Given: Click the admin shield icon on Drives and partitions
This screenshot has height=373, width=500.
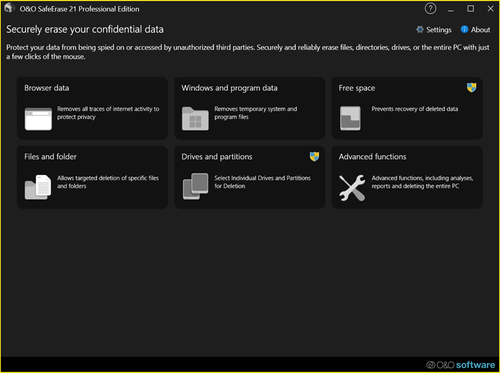Looking at the screenshot, I should (314, 156).
